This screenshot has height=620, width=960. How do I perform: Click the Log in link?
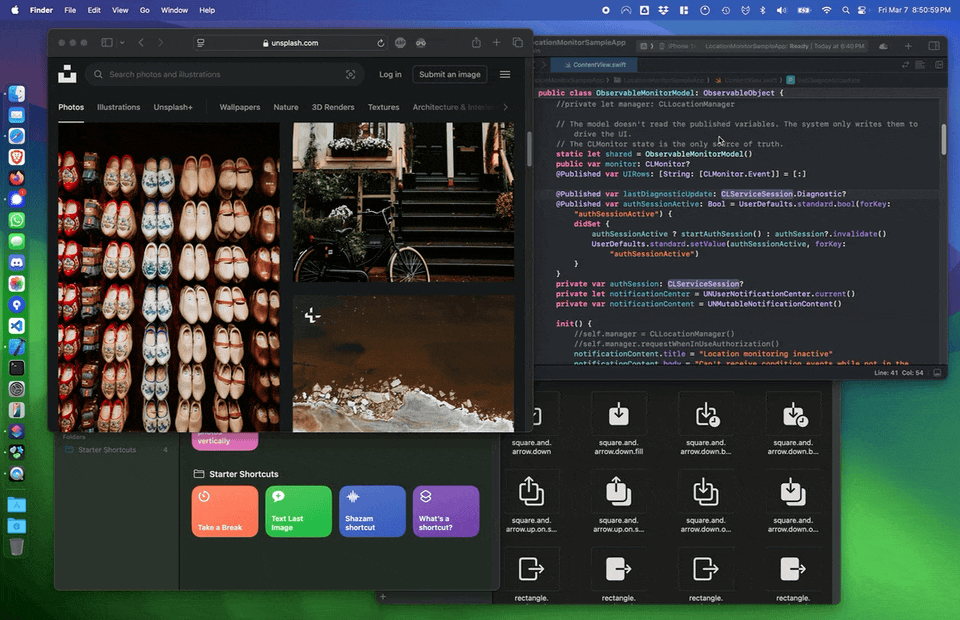[390, 74]
